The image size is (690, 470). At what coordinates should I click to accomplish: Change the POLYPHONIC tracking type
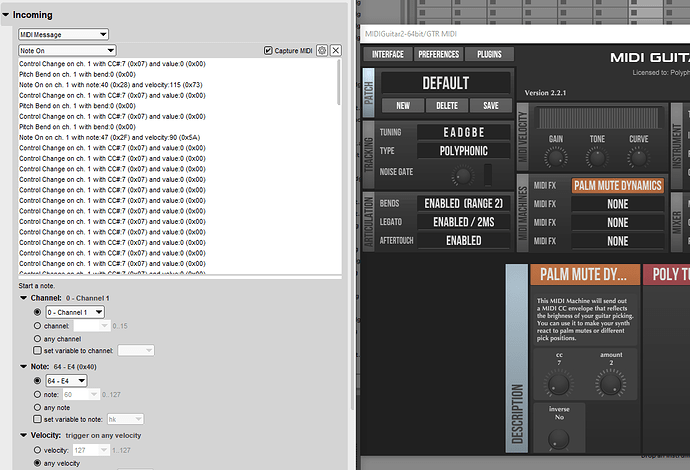(464, 151)
